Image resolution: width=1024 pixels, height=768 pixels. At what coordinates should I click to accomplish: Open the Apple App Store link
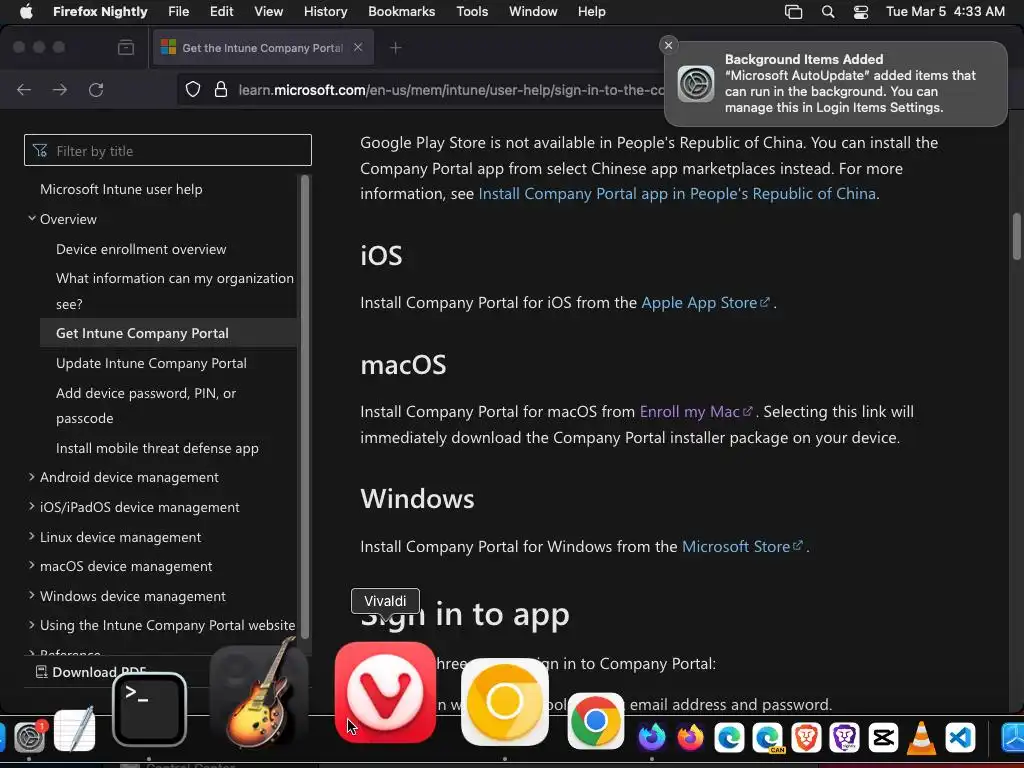[x=705, y=302]
